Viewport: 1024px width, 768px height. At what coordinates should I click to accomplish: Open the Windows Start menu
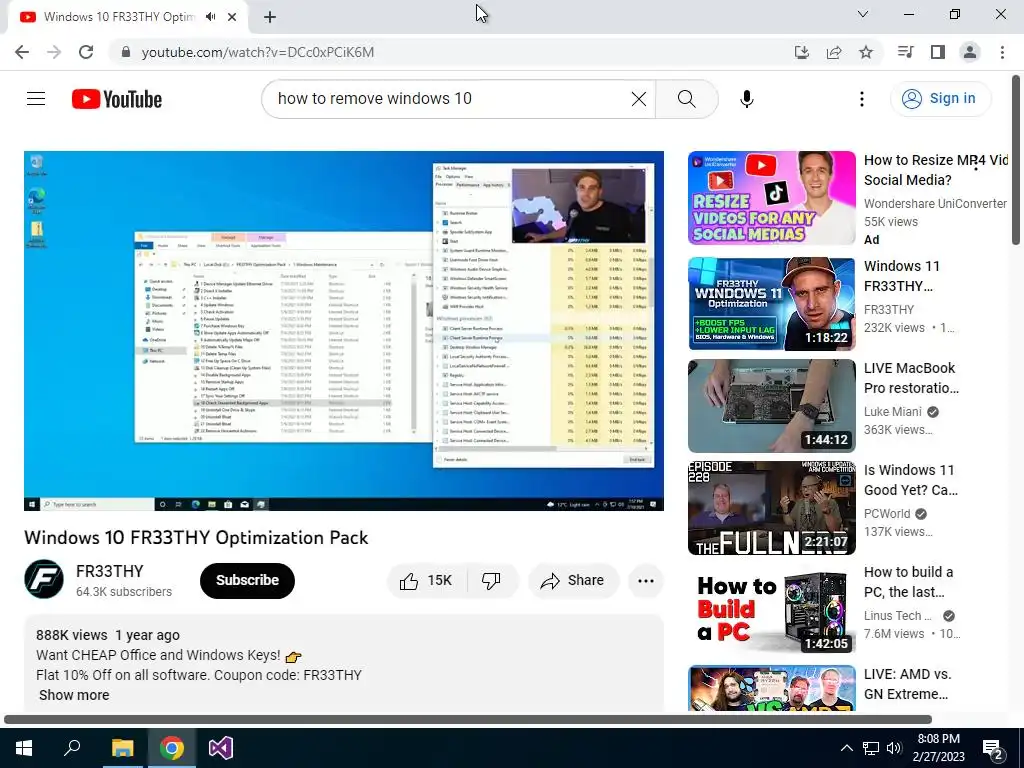(24, 748)
